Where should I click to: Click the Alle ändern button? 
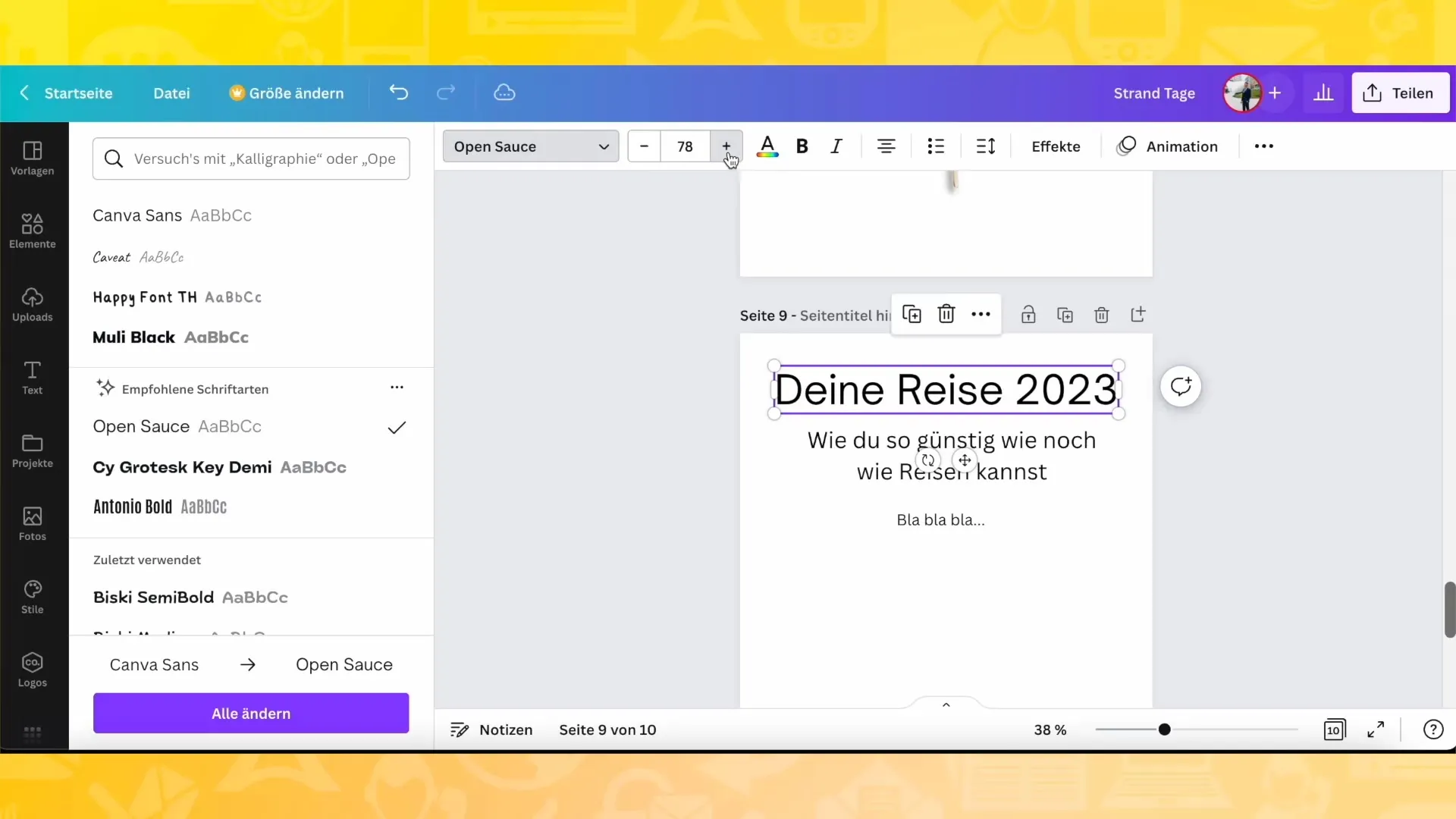pyautogui.click(x=251, y=713)
